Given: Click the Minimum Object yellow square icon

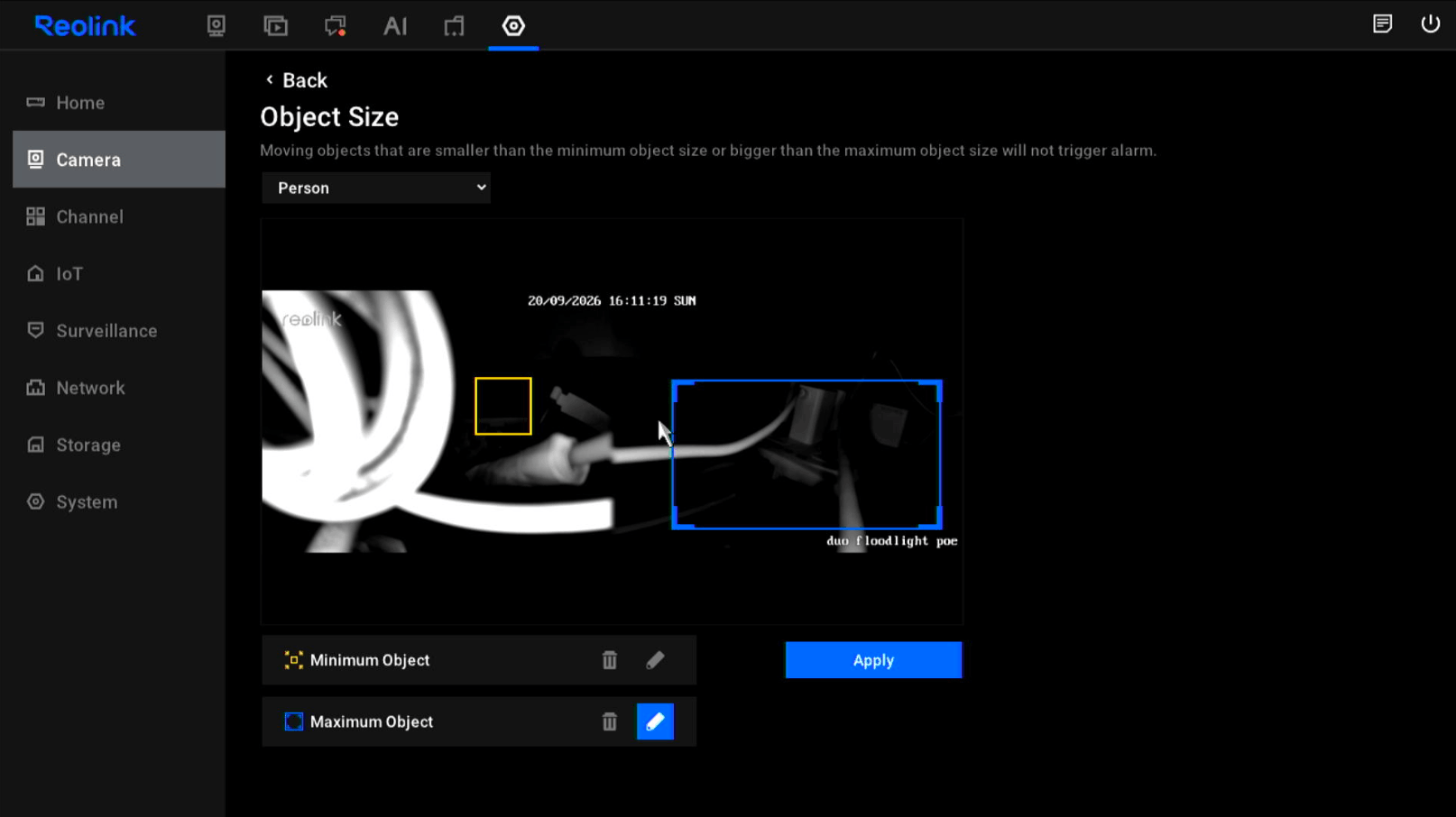Looking at the screenshot, I should (x=293, y=660).
